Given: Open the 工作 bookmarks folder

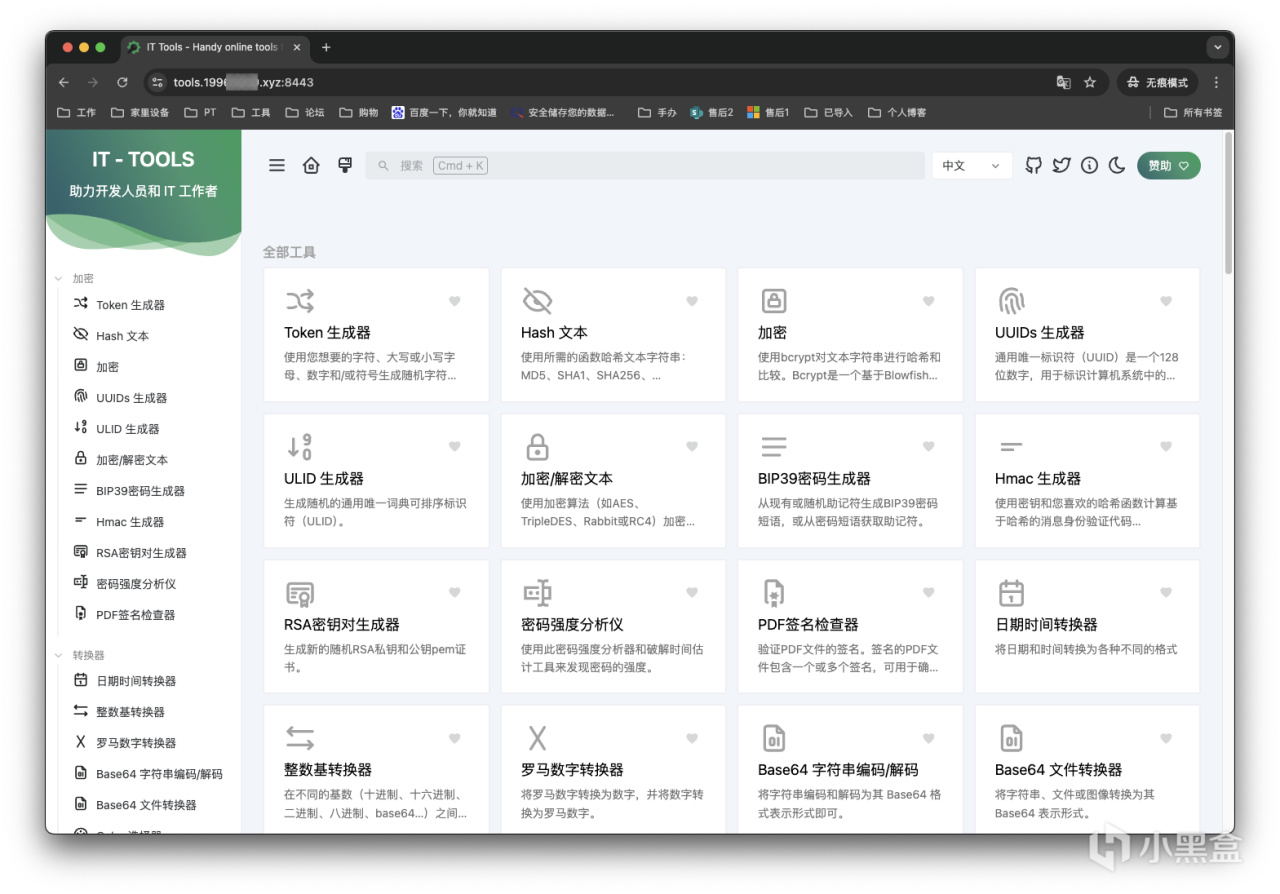Looking at the screenshot, I should tap(77, 113).
